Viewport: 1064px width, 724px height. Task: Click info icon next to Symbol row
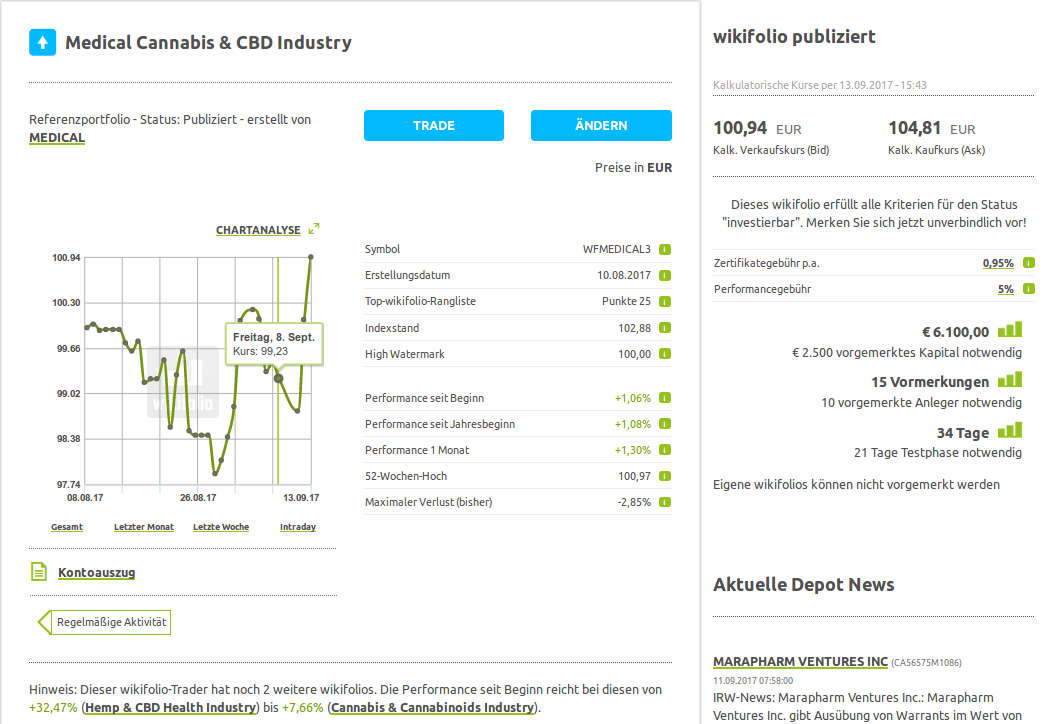pyautogui.click(x=665, y=250)
